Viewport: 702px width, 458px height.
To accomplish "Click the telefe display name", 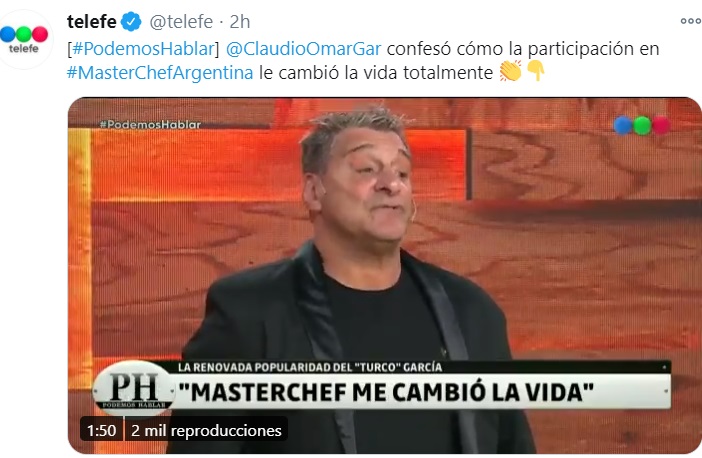I will pos(92,21).
